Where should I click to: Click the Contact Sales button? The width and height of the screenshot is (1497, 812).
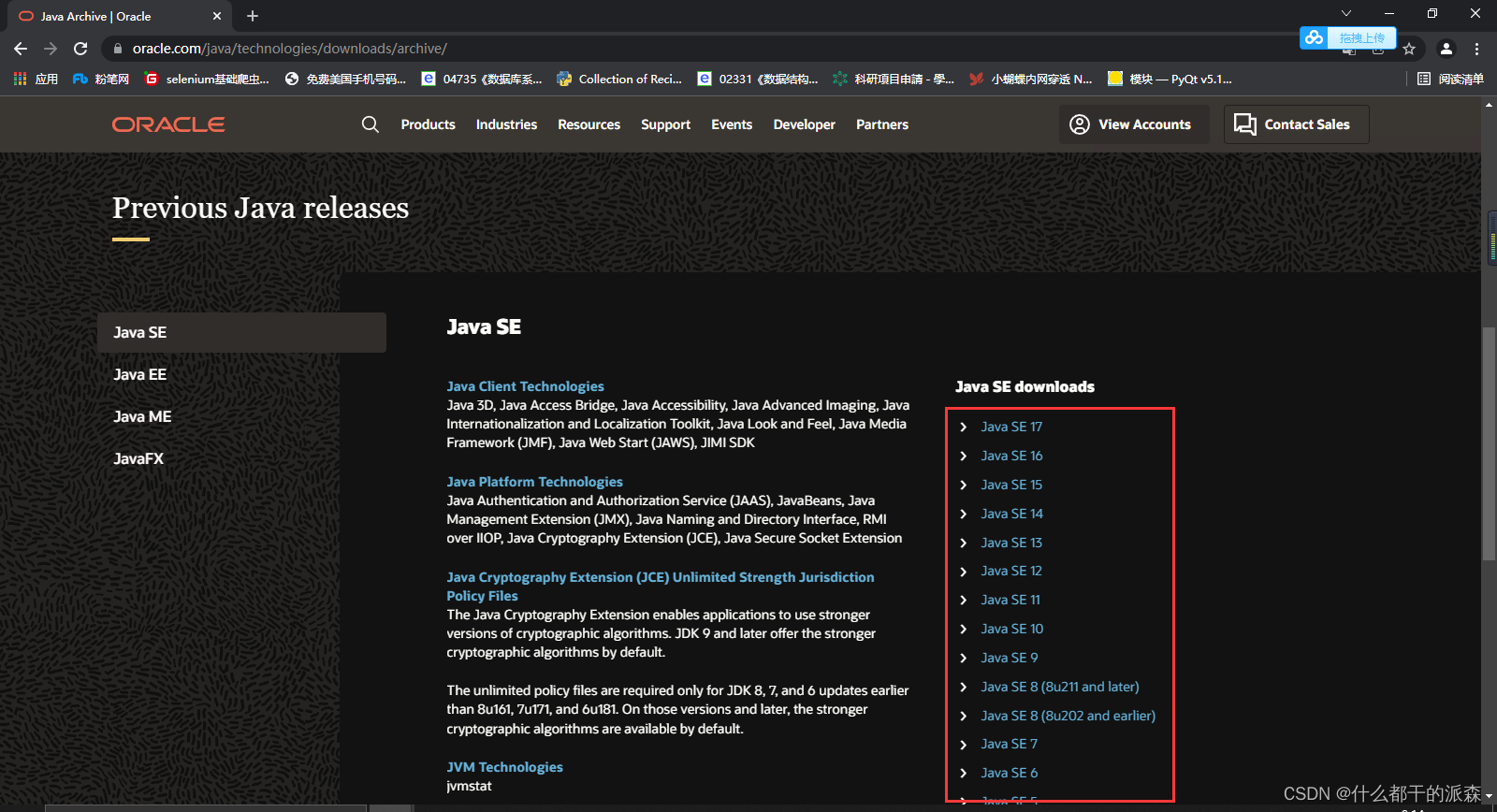point(1297,124)
